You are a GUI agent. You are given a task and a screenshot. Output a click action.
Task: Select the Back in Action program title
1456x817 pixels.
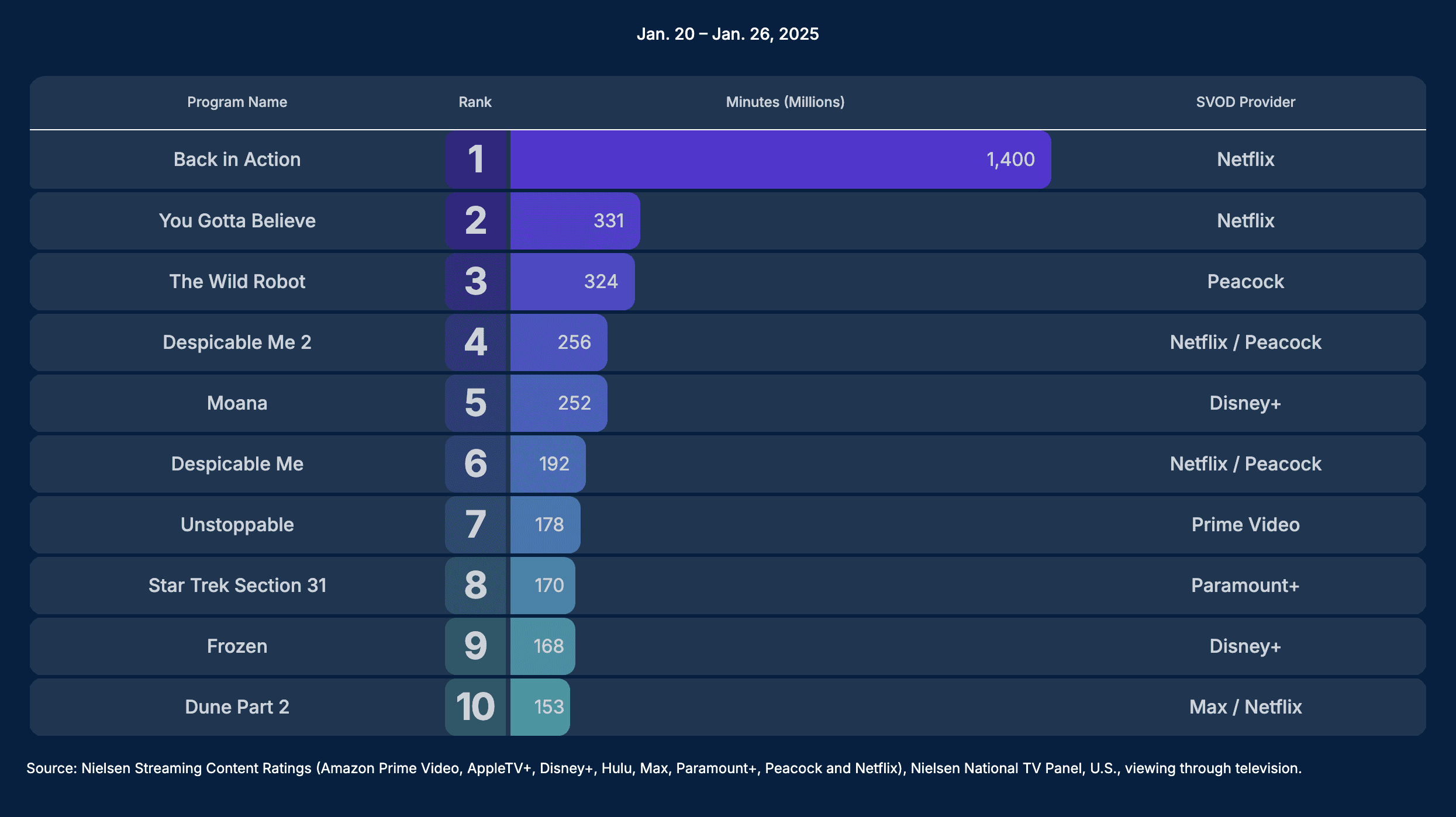237,160
